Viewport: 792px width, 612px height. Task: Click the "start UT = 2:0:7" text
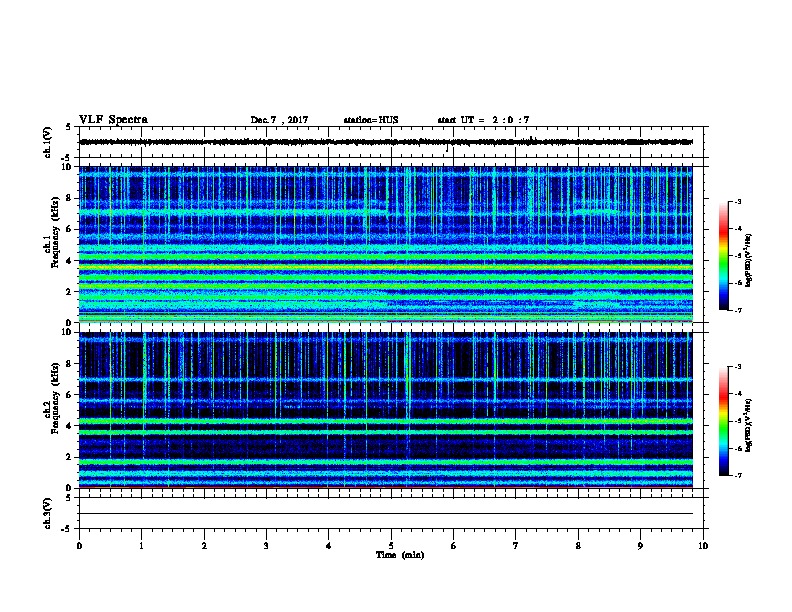point(483,120)
